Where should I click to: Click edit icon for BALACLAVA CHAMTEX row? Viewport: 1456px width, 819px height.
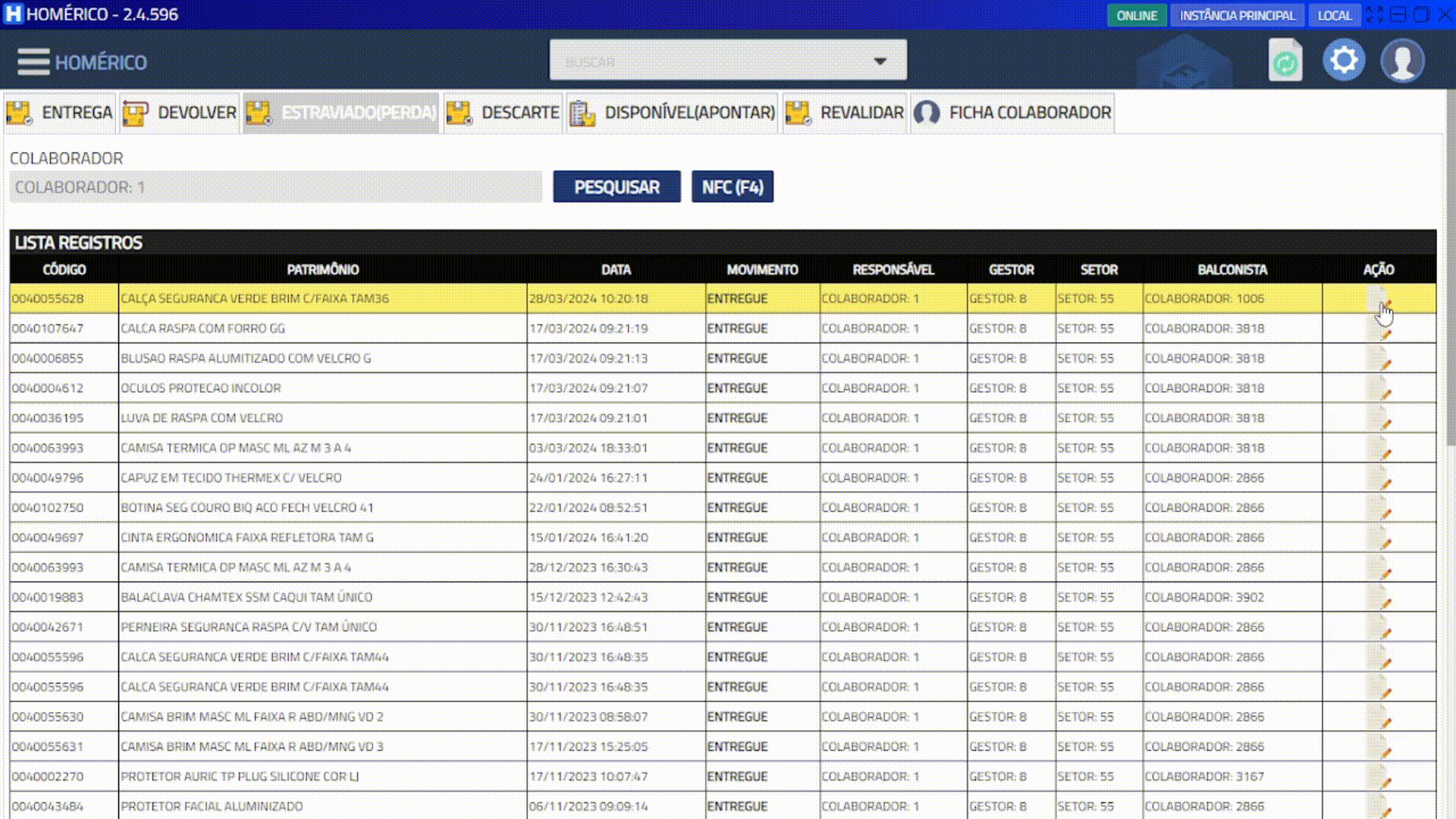1379,598
